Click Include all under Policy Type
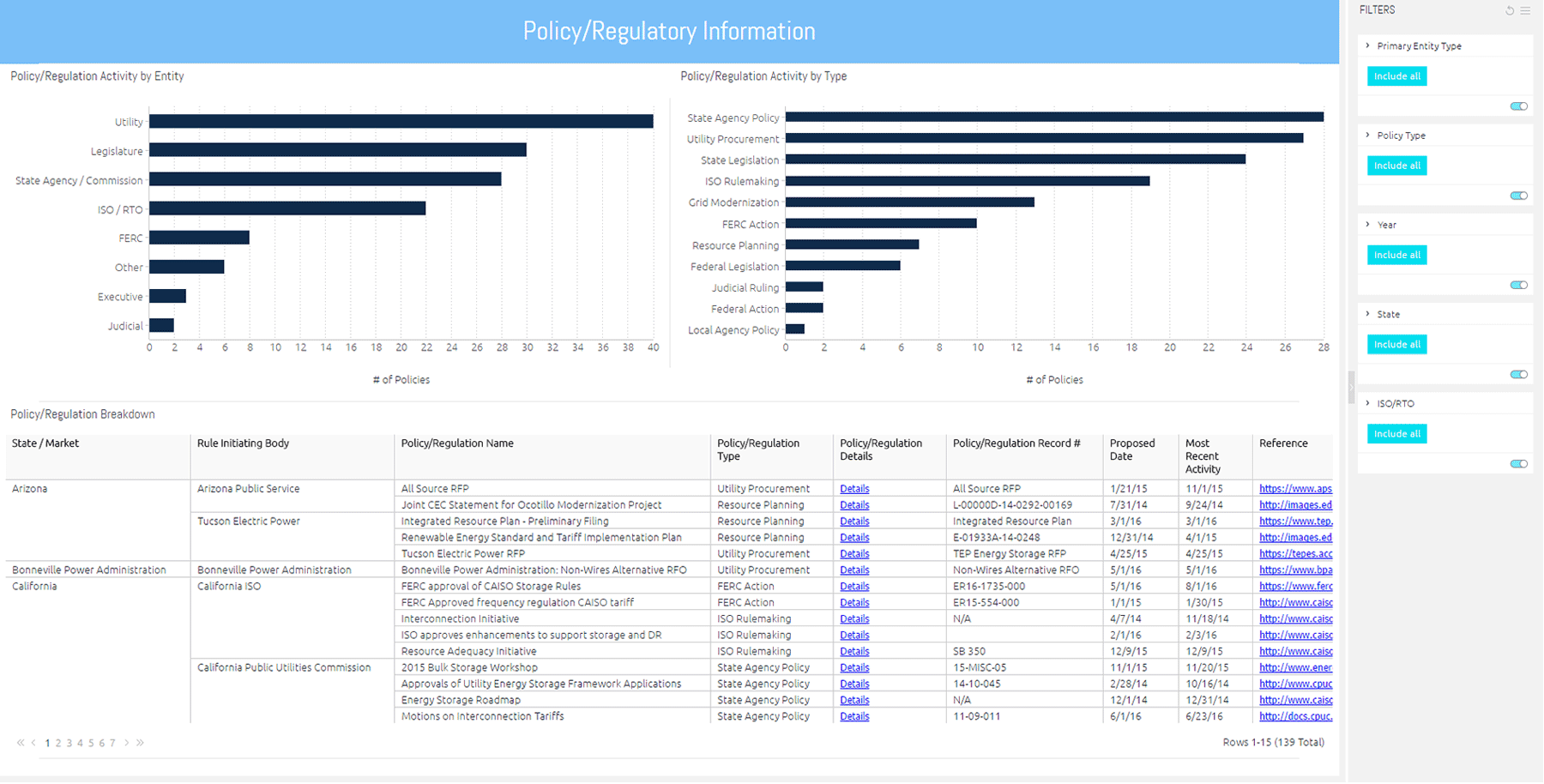Image resolution: width=1544 pixels, height=784 pixels. tap(1396, 166)
